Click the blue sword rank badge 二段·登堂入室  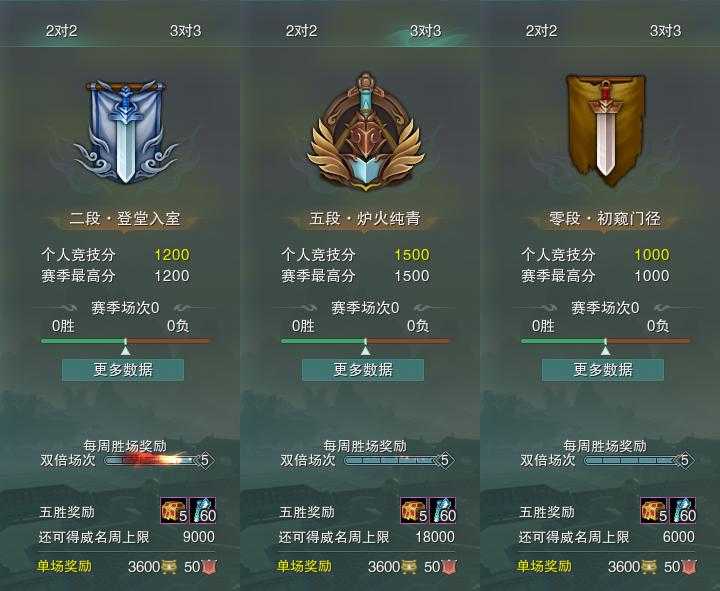(125, 132)
